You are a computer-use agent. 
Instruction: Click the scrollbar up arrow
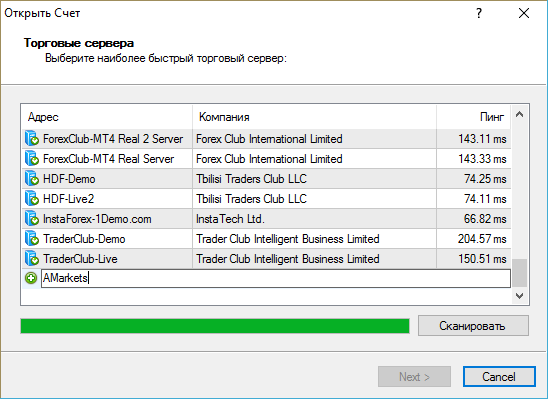tap(519, 114)
